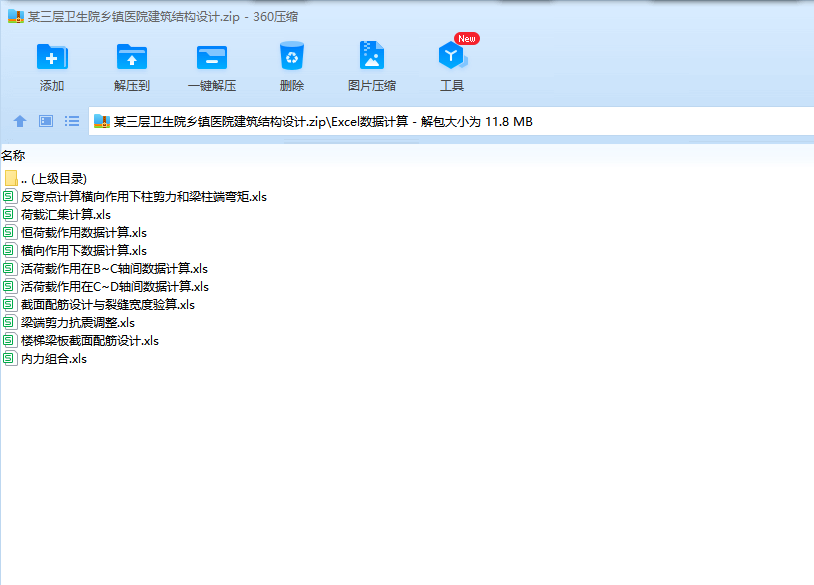Open the 工具 (Tools) icon
The width and height of the screenshot is (814, 585).
point(453,56)
